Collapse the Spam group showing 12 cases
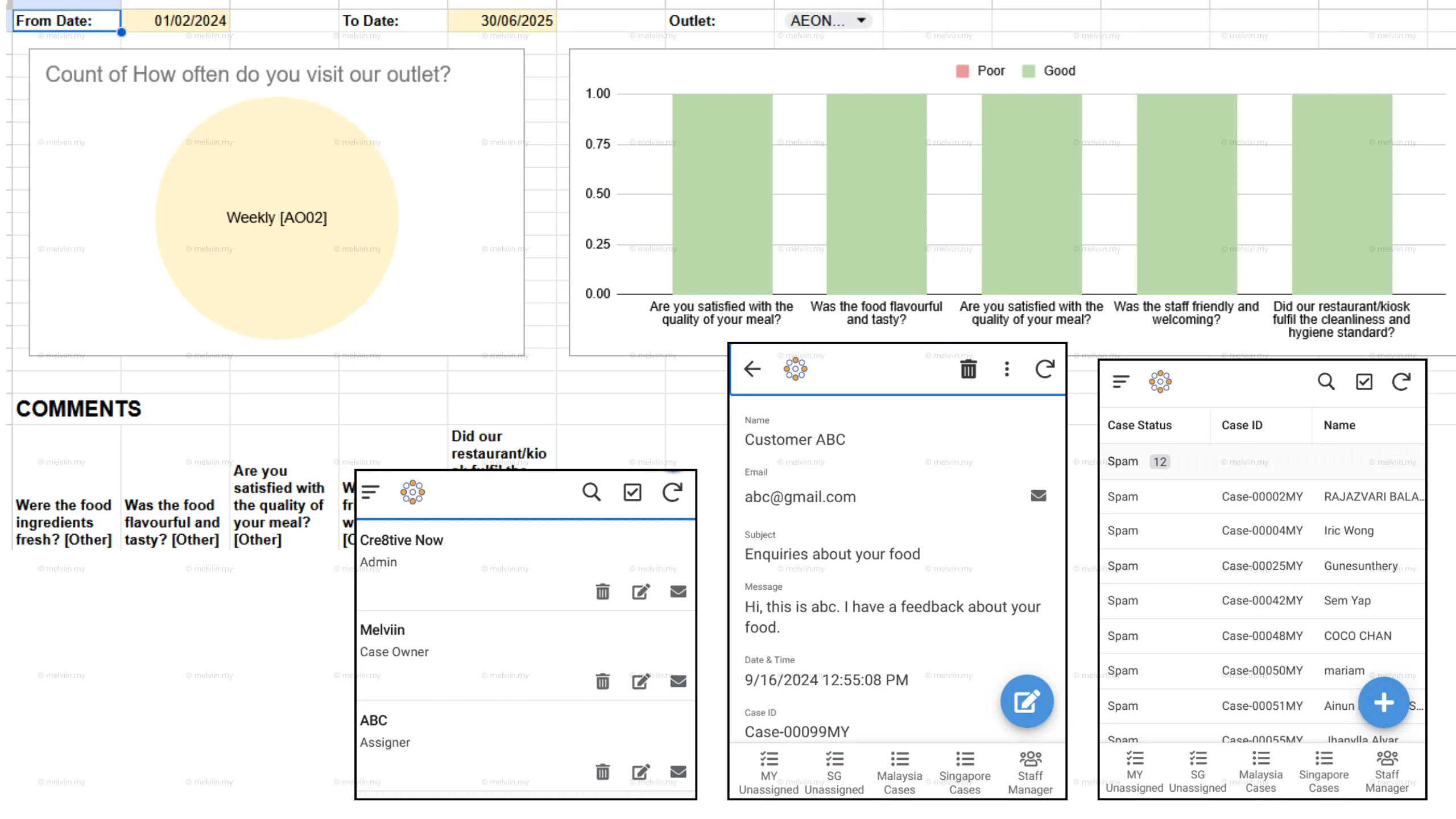The image size is (1456, 819). tap(1123, 461)
